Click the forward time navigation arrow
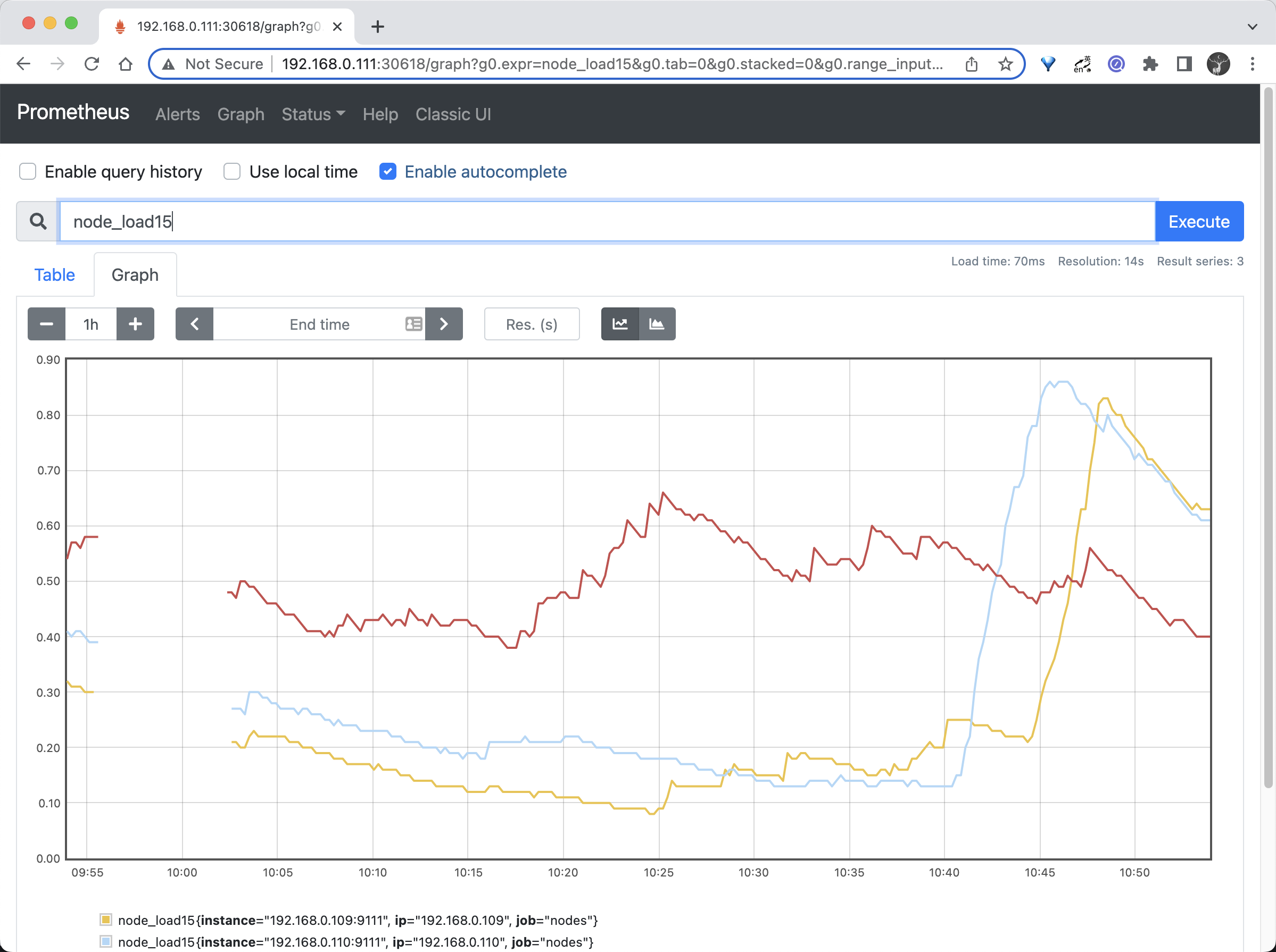Screen dimensions: 1276x952 point(444,323)
